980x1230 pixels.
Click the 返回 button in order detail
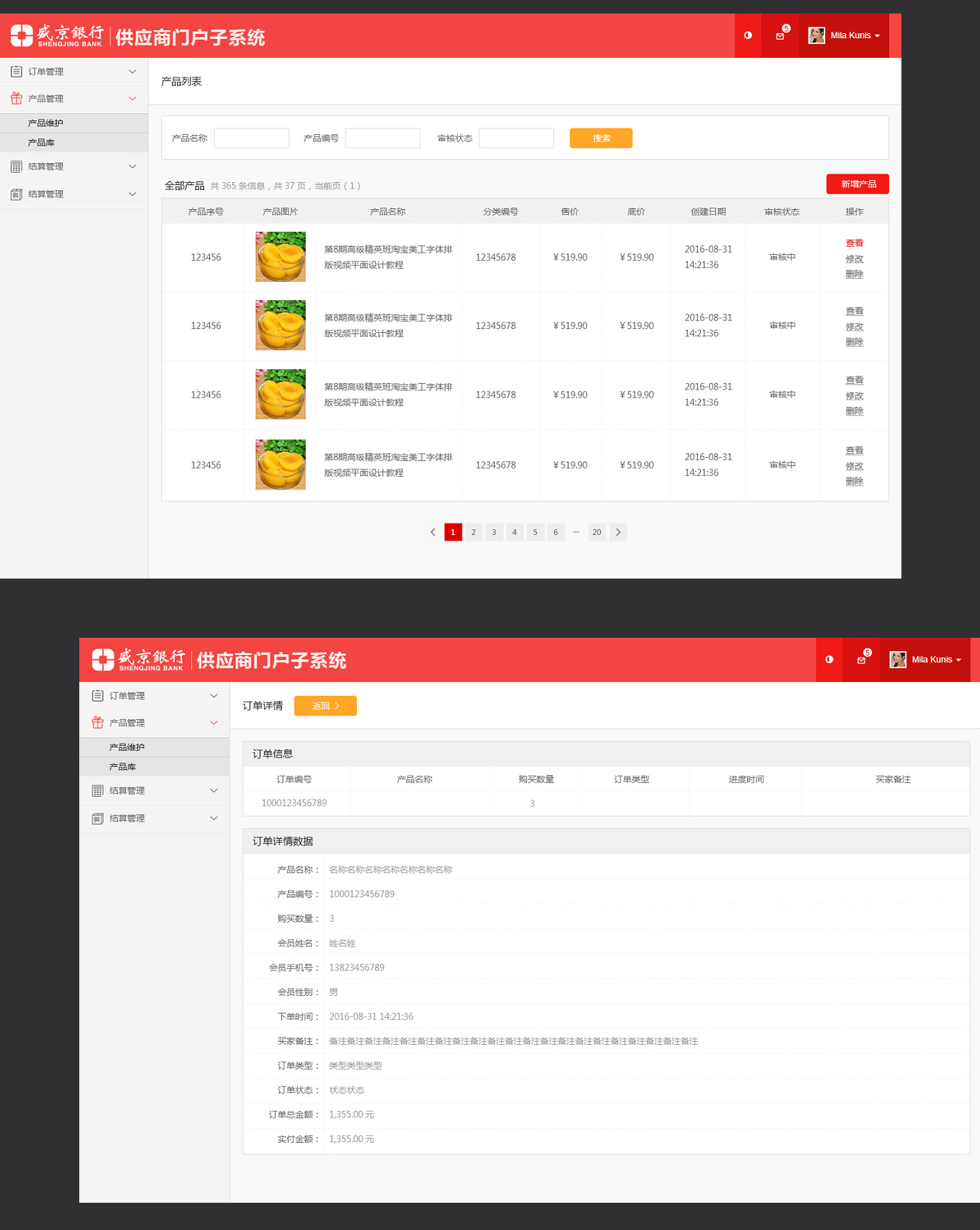[x=324, y=706]
